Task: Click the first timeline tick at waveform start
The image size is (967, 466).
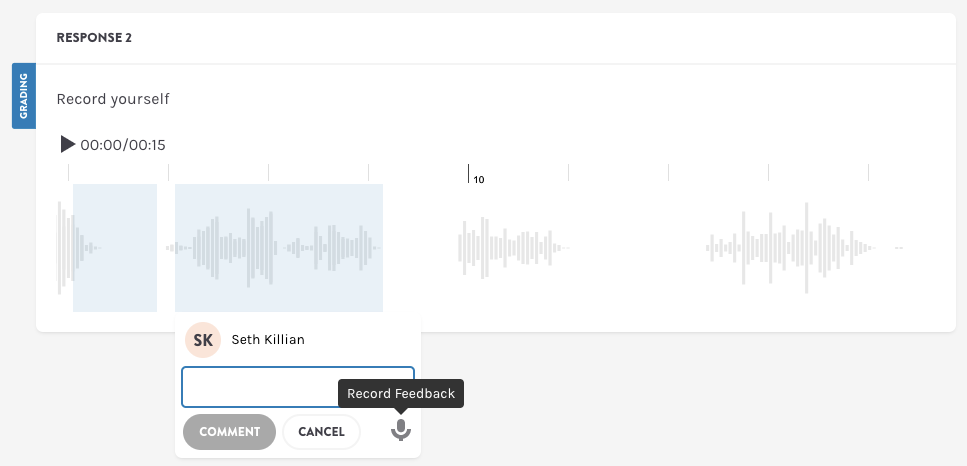Action: (69, 173)
